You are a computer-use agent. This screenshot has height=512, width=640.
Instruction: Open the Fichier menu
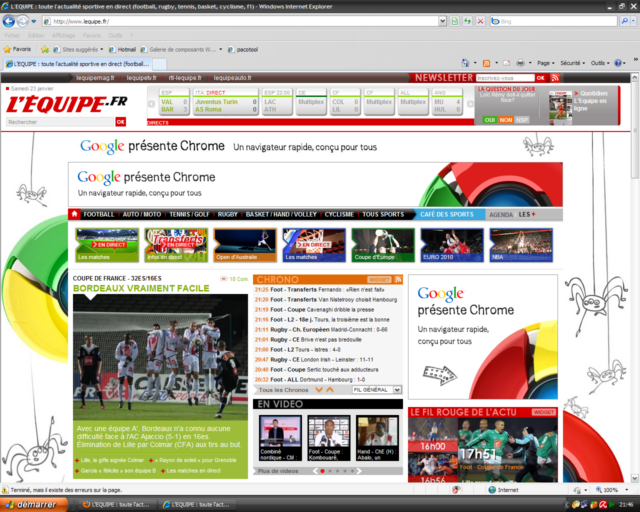[12, 36]
